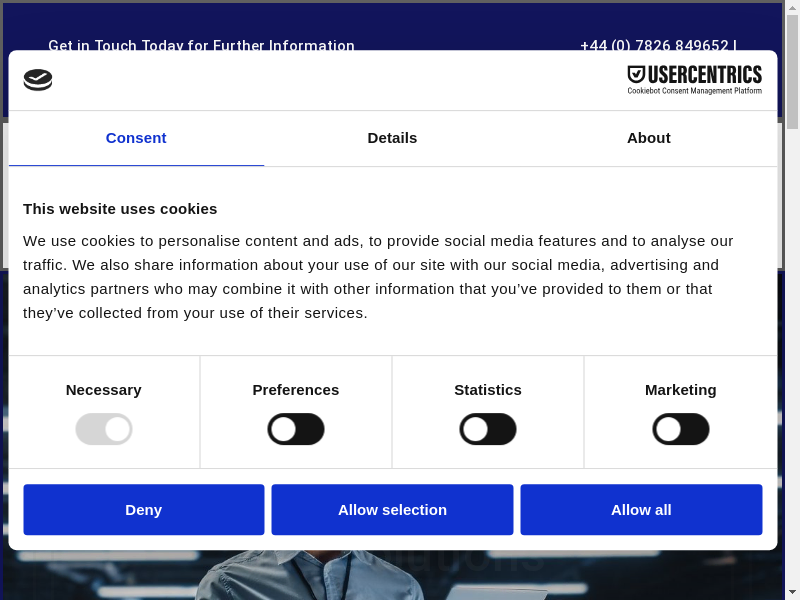The width and height of the screenshot is (800, 600).
Task: Open the Usercentrics logo link
Action: click(694, 80)
